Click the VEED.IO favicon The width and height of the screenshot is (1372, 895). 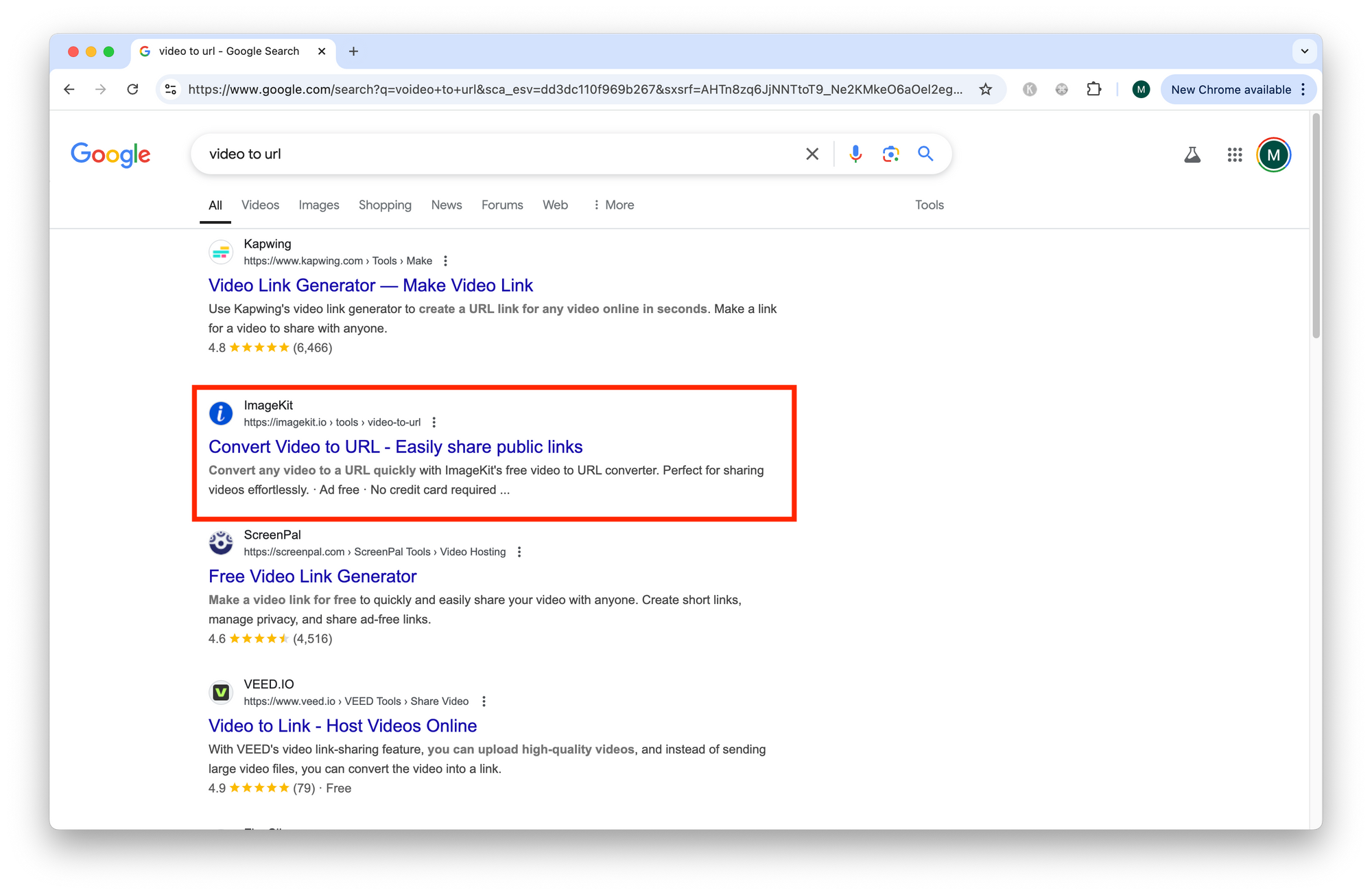pyautogui.click(x=221, y=693)
